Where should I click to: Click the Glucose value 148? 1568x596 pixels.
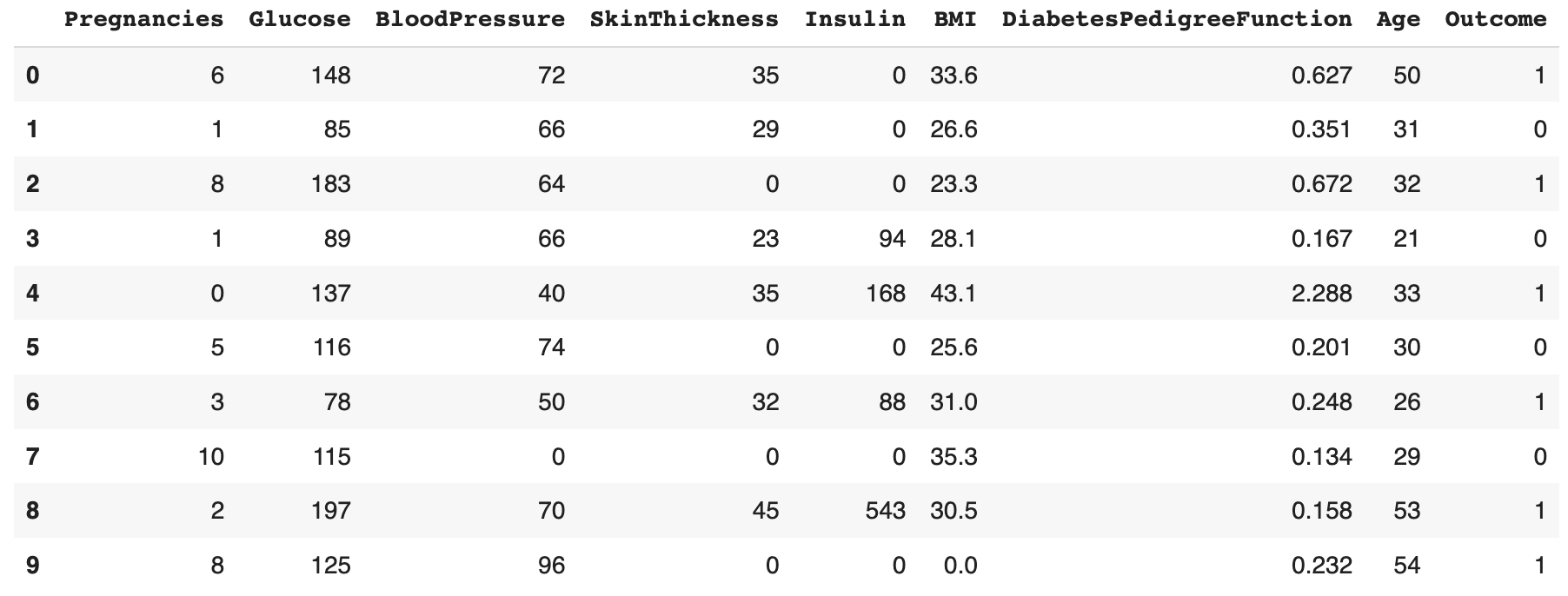(x=331, y=76)
